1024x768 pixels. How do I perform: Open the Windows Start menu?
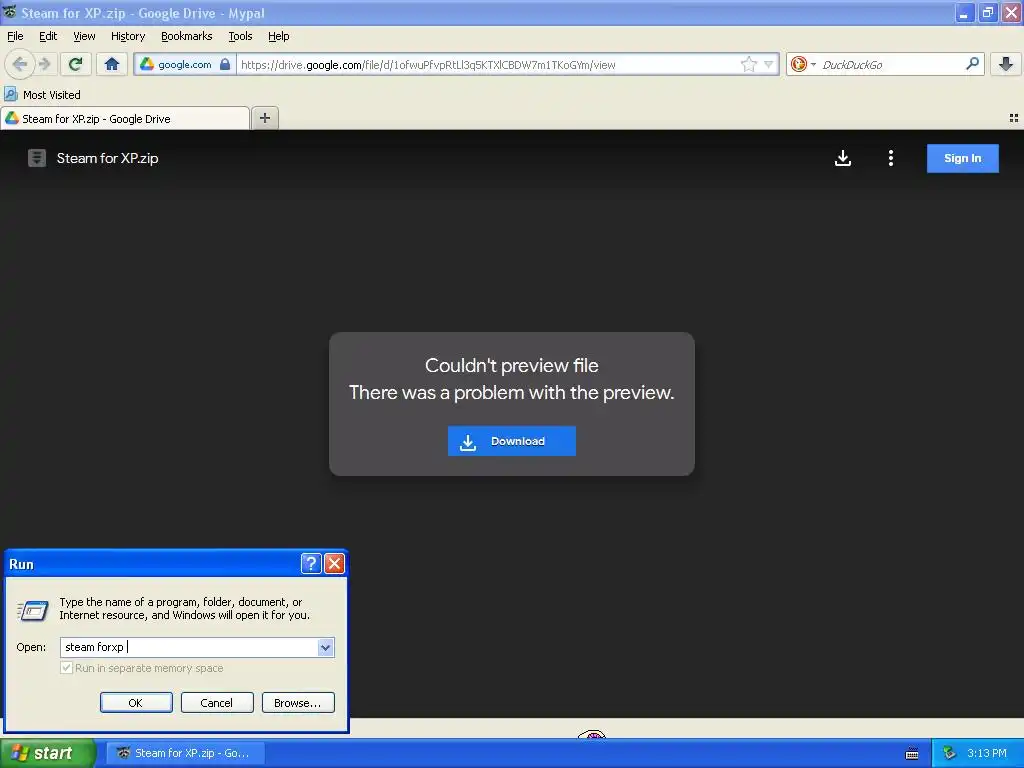tap(48, 753)
